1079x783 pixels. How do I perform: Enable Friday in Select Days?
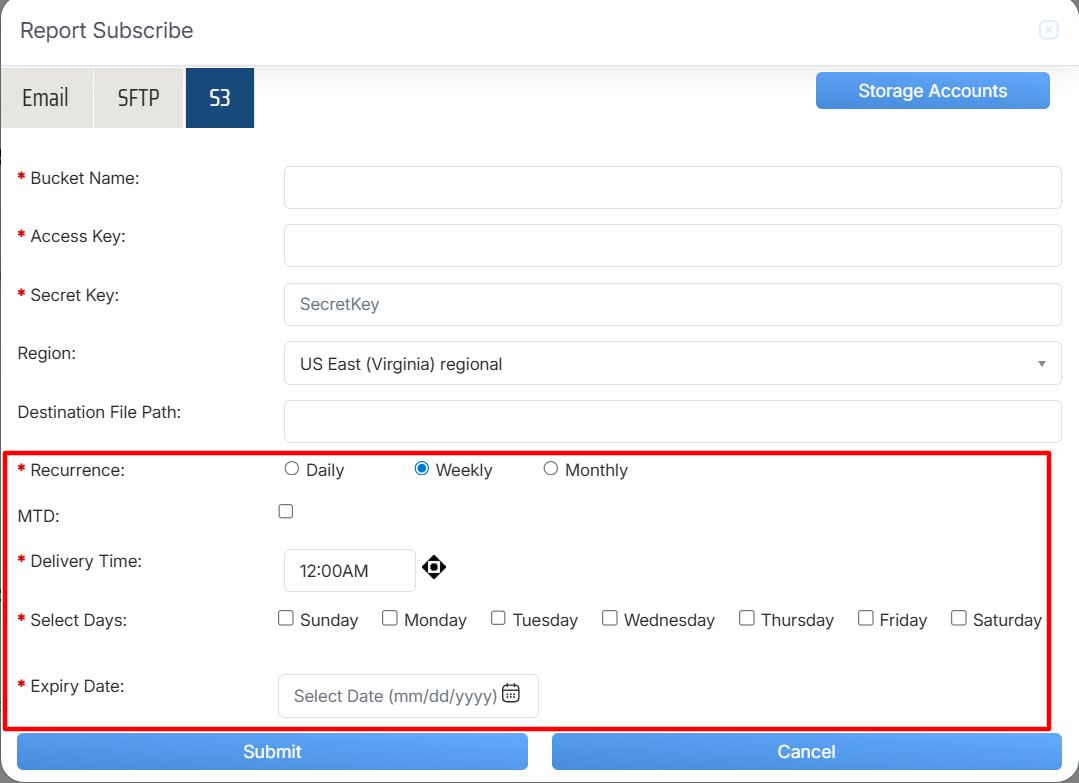[x=866, y=619]
